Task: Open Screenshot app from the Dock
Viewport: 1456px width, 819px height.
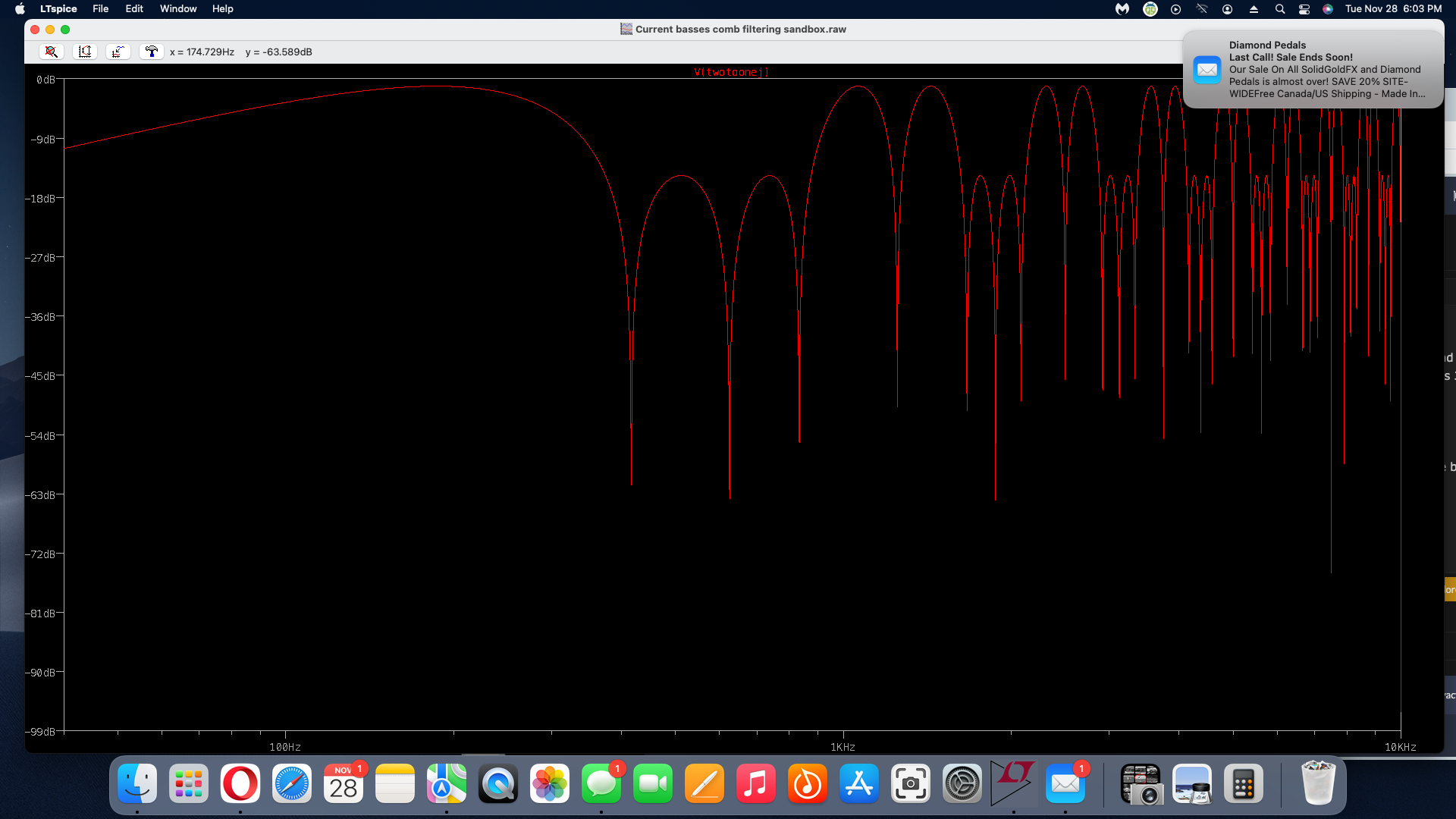Action: coord(911,783)
